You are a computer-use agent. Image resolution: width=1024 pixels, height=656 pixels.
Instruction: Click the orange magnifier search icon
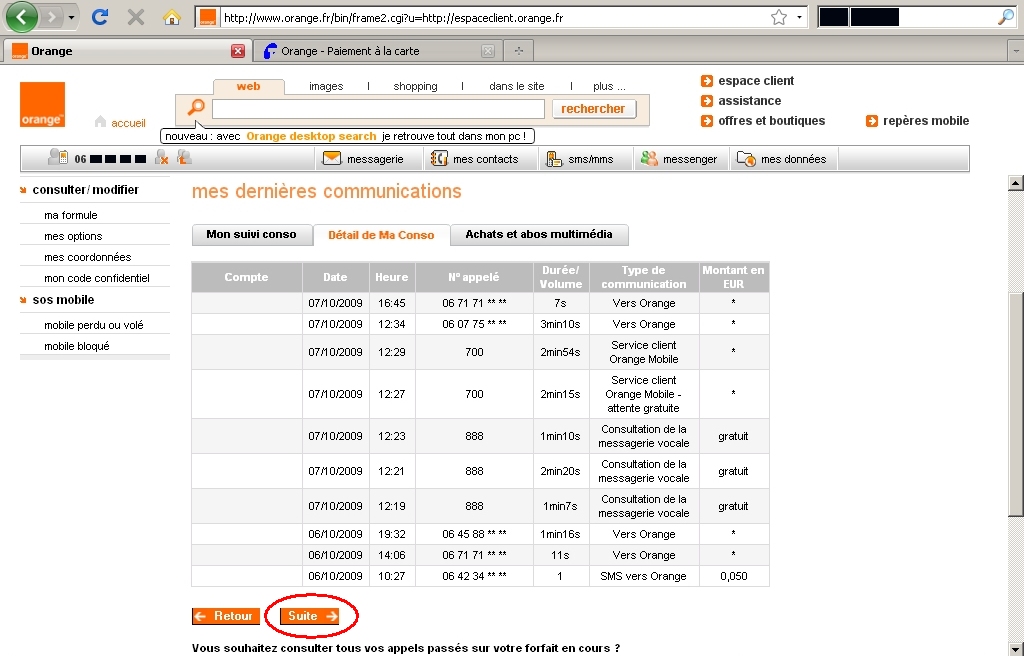tap(196, 107)
